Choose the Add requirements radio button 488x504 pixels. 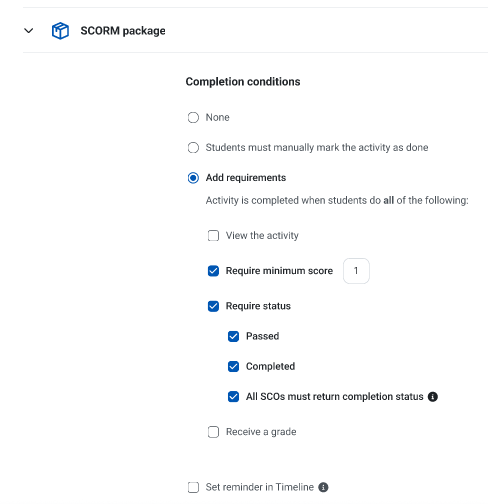193,178
